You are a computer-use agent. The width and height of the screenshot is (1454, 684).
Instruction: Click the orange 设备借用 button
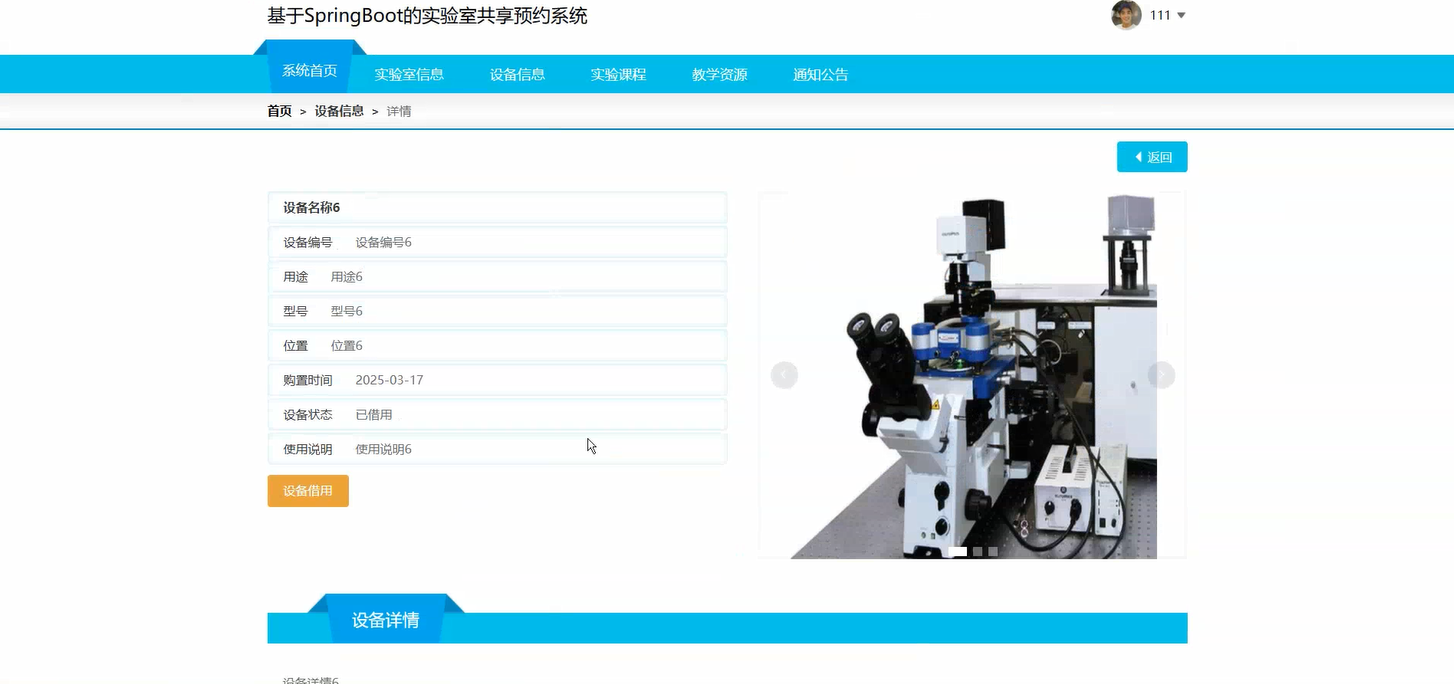308,491
